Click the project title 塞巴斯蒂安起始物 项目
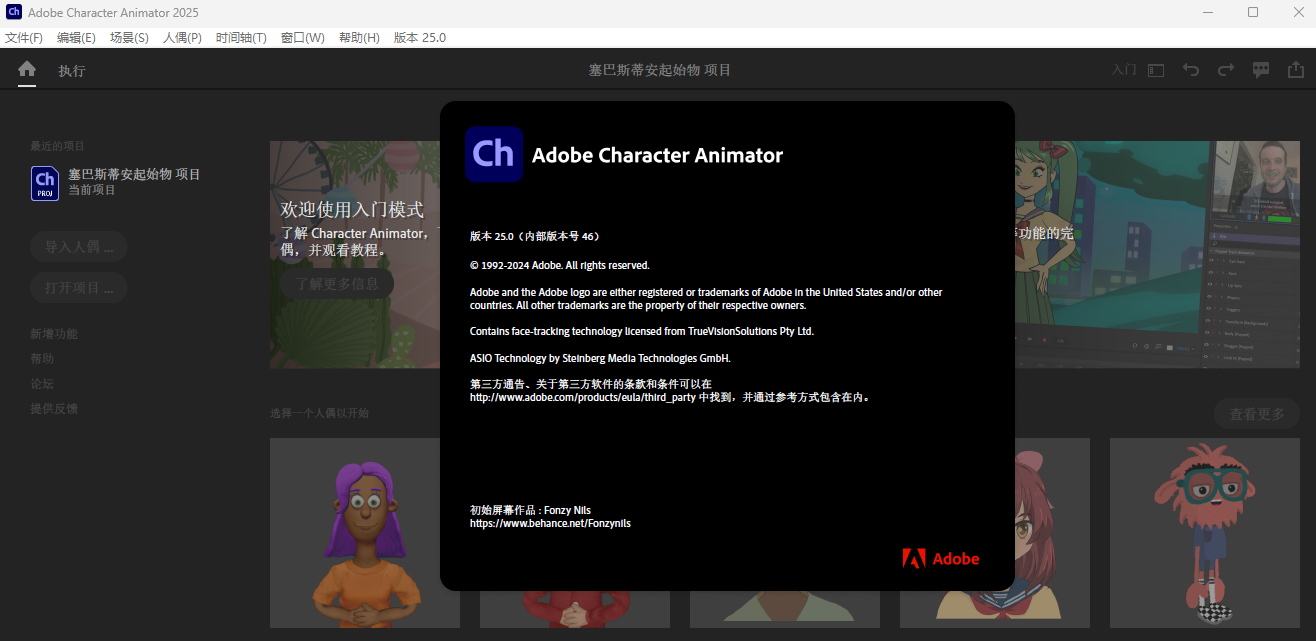 (x=659, y=70)
